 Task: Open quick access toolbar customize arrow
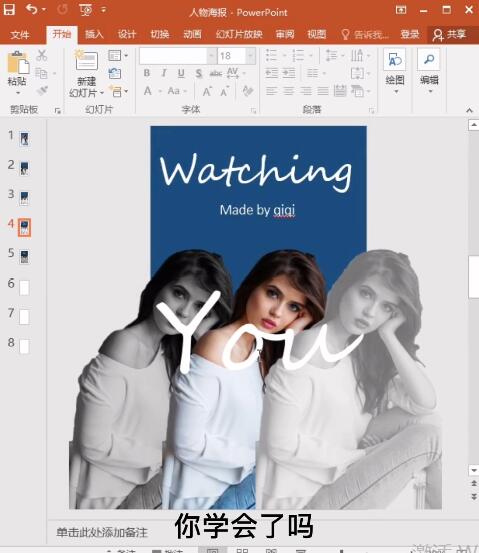tap(103, 10)
